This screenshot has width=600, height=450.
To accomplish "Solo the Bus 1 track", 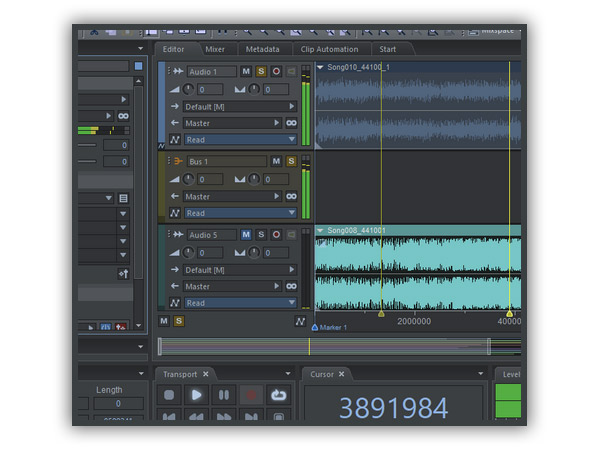I will pos(291,161).
